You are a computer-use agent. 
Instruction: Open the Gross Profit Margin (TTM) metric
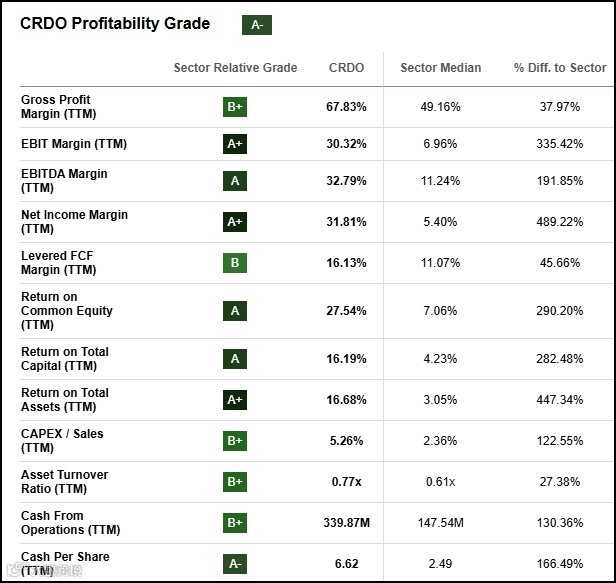(56, 107)
